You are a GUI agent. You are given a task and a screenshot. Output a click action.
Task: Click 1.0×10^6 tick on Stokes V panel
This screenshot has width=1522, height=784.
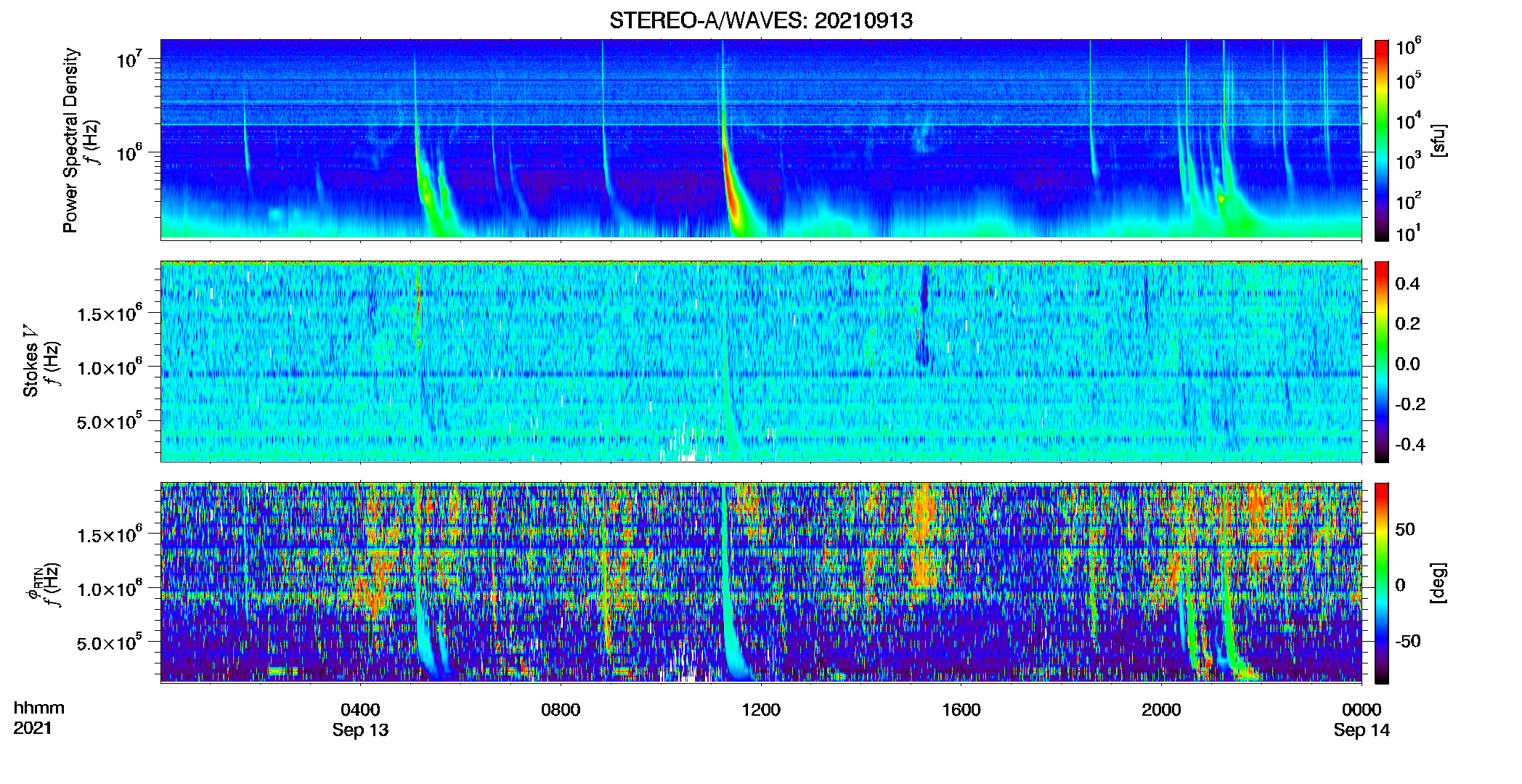point(110,367)
